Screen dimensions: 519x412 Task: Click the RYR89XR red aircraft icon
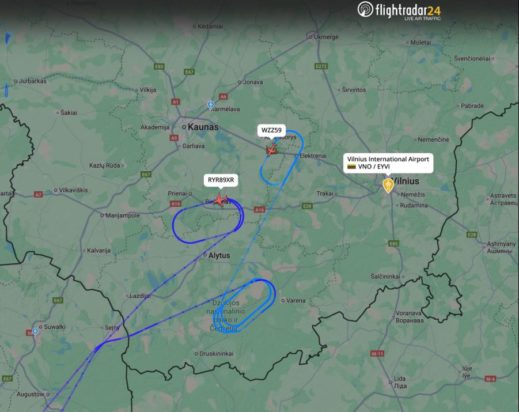(220, 201)
